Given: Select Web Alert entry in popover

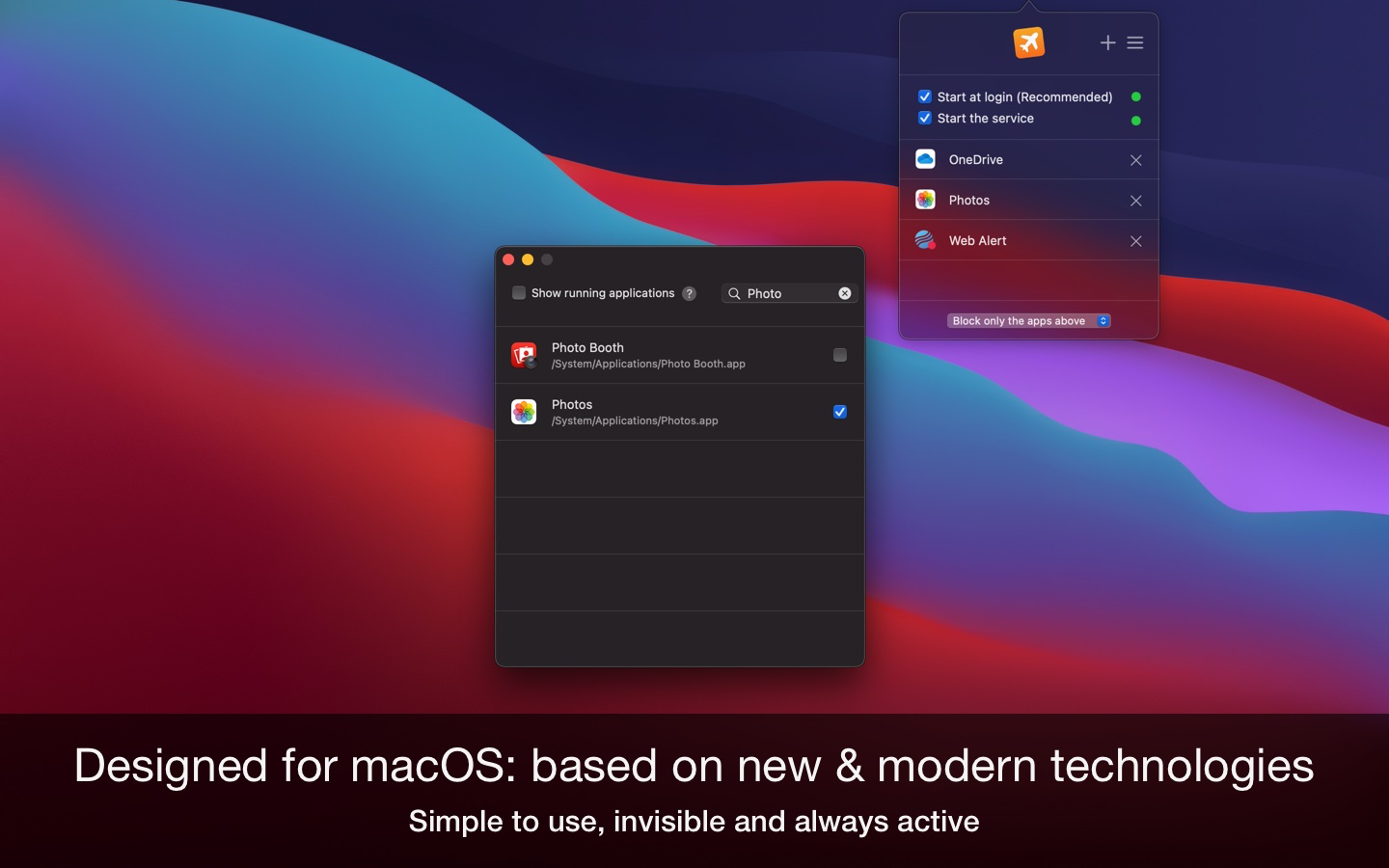Looking at the screenshot, I should (x=1028, y=240).
